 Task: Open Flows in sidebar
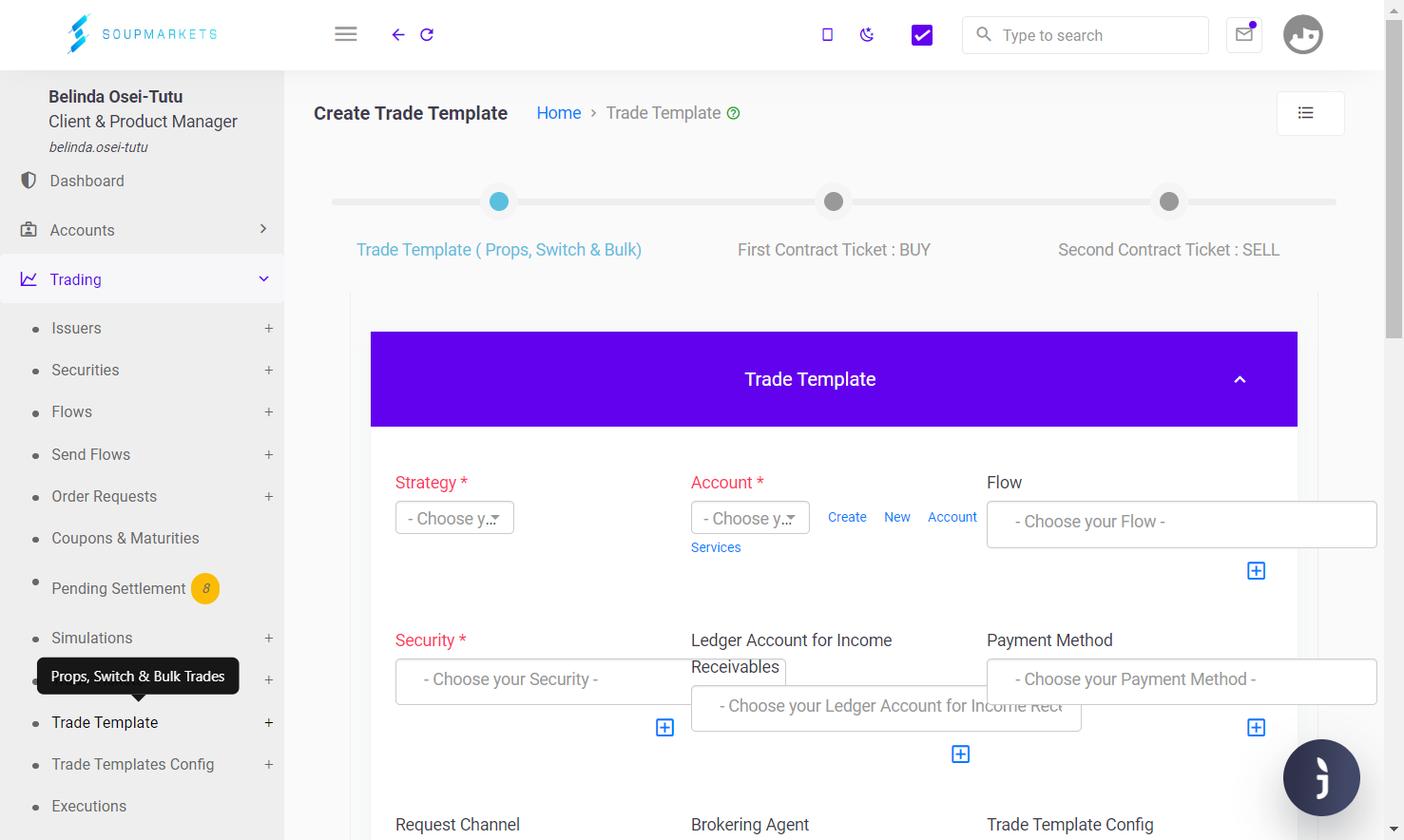pos(71,411)
